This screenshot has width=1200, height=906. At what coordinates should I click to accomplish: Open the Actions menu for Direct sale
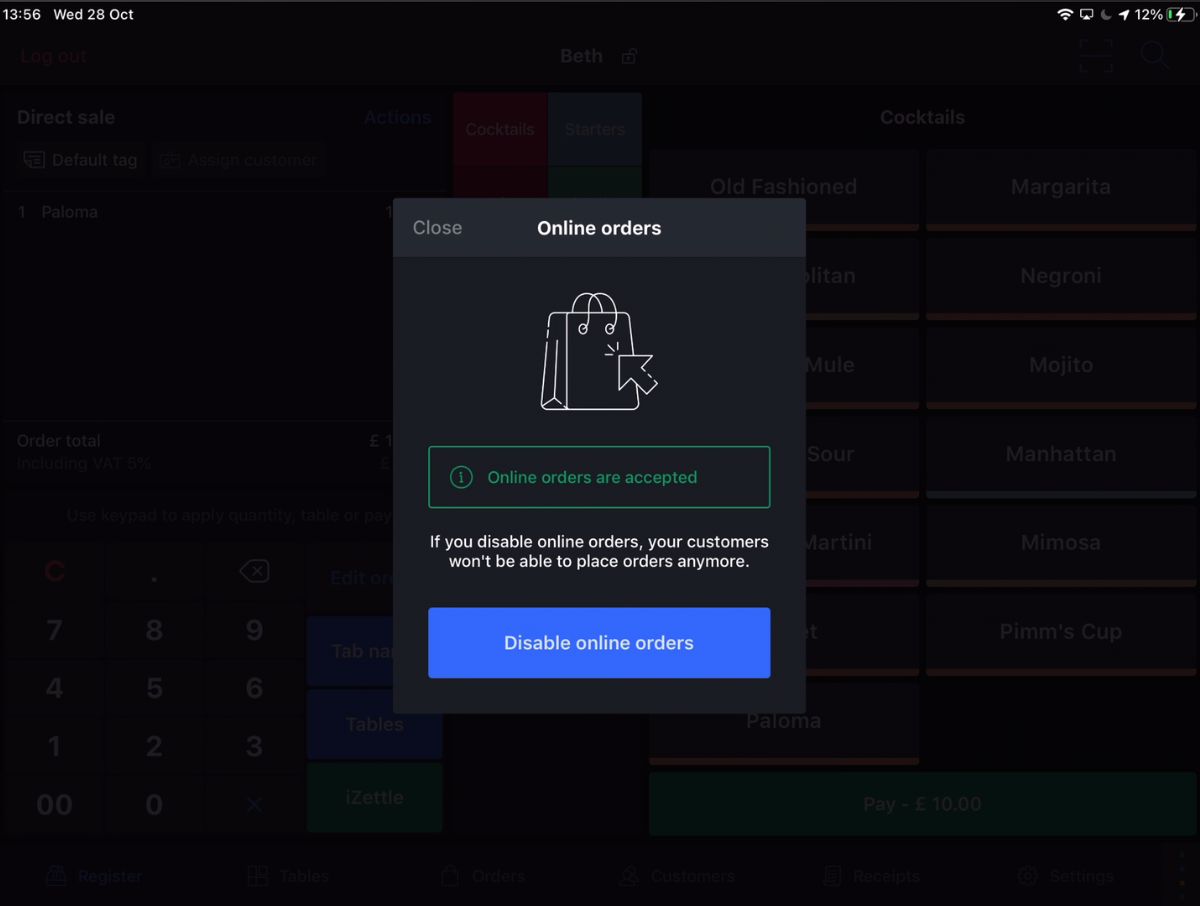(x=397, y=117)
